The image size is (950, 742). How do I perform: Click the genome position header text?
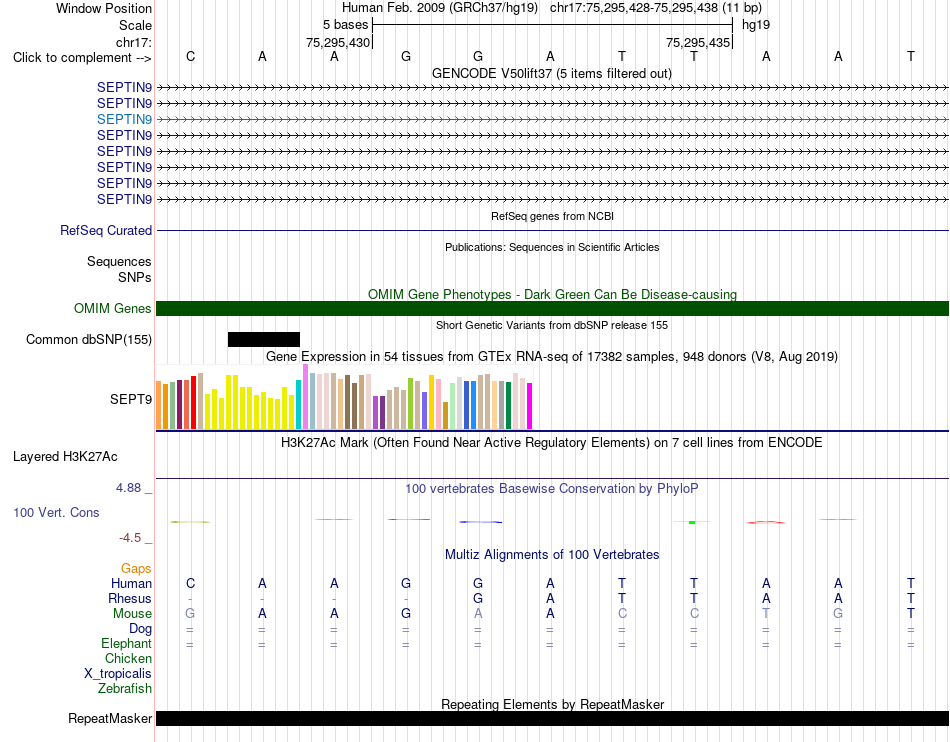pos(552,8)
